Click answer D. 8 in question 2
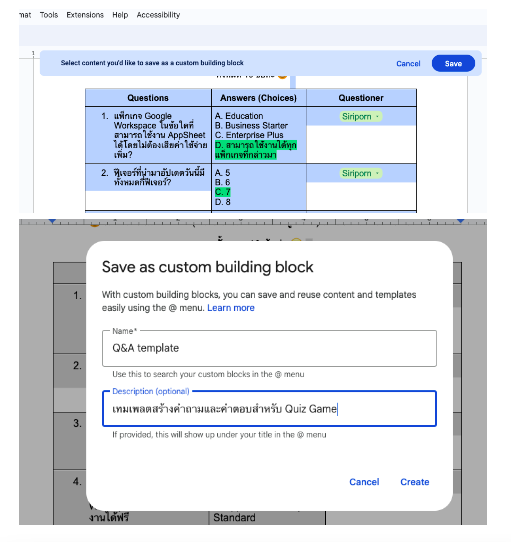The width and height of the screenshot is (511, 542). point(222,202)
